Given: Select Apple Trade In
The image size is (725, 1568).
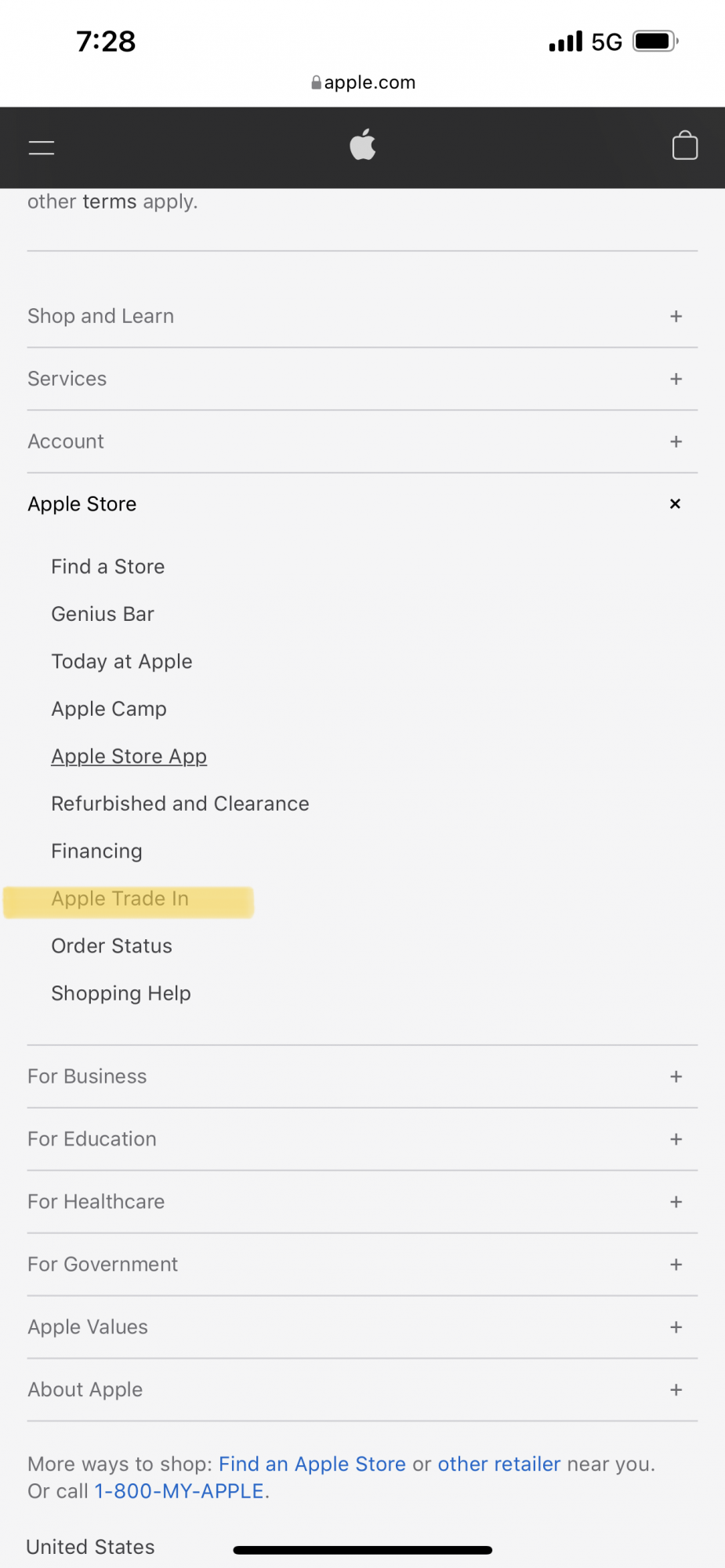Looking at the screenshot, I should pyautogui.click(x=120, y=898).
